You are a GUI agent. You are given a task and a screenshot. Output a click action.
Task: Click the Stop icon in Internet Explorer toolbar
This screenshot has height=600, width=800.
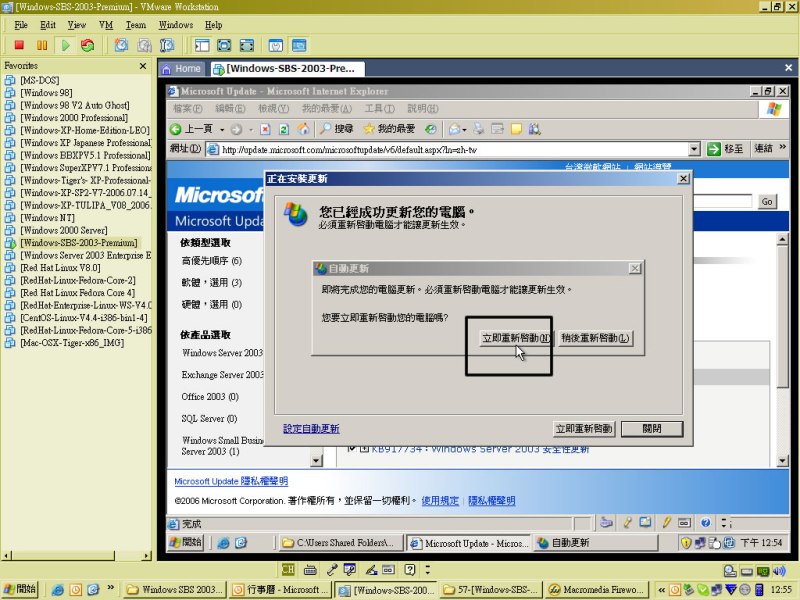pos(265,129)
